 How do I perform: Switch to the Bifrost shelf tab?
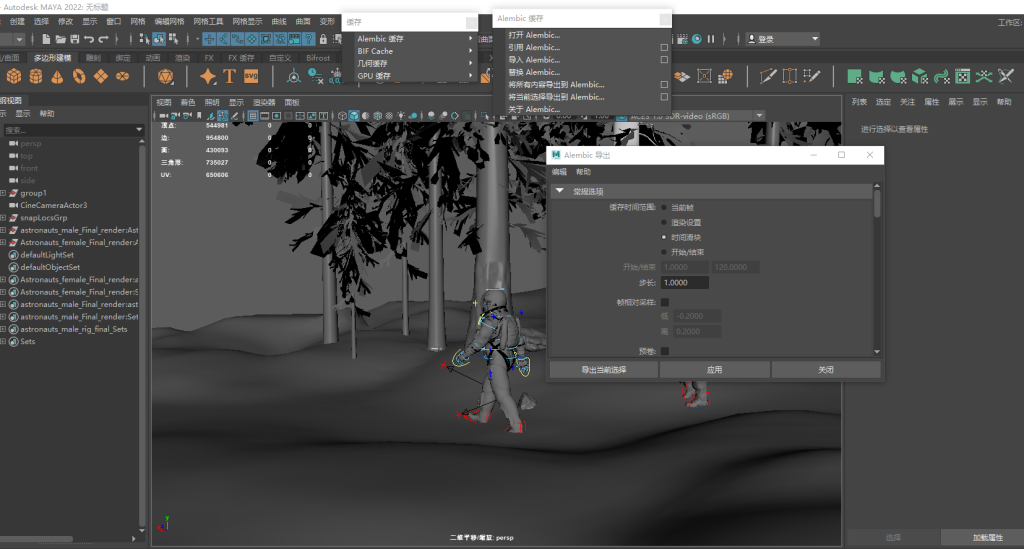(x=318, y=58)
